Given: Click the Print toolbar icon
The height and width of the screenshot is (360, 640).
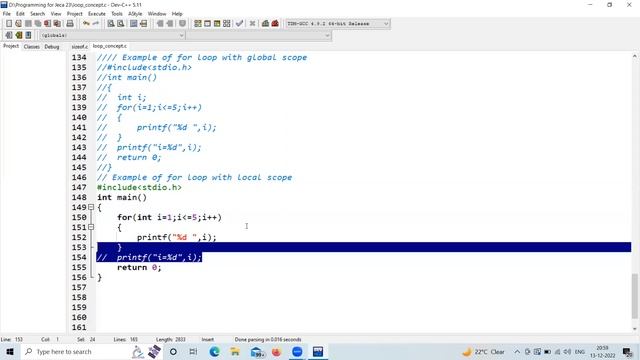Looking at the screenshot, I should pos(70,24).
